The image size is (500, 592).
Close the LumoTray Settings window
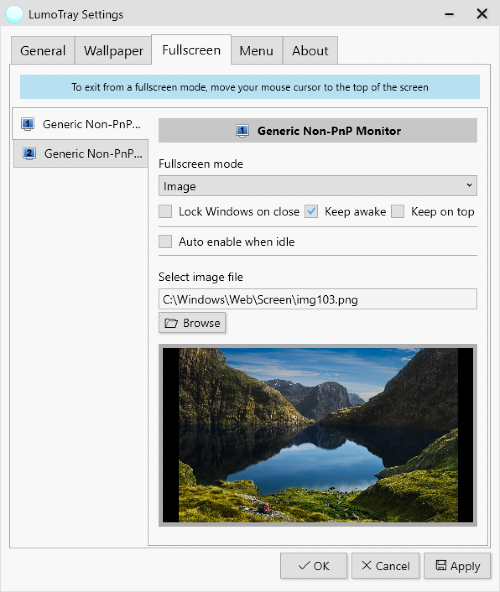(482, 14)
